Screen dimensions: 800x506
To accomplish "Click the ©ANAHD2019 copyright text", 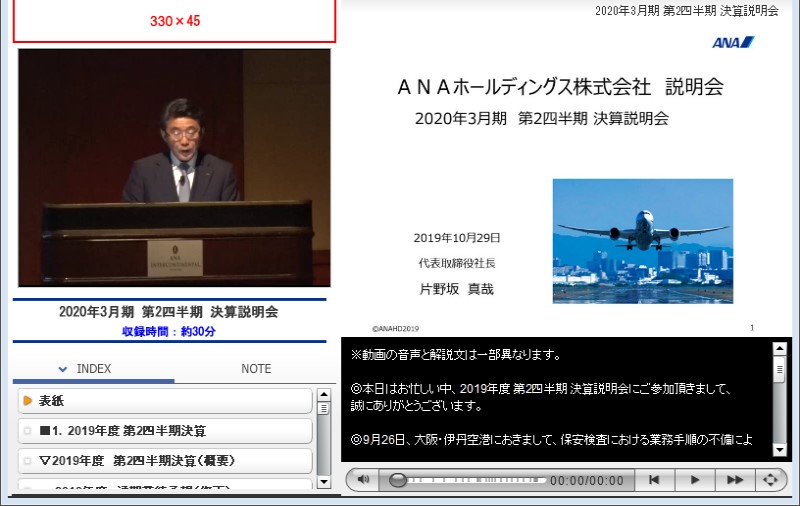I will (x=395, y=329).
